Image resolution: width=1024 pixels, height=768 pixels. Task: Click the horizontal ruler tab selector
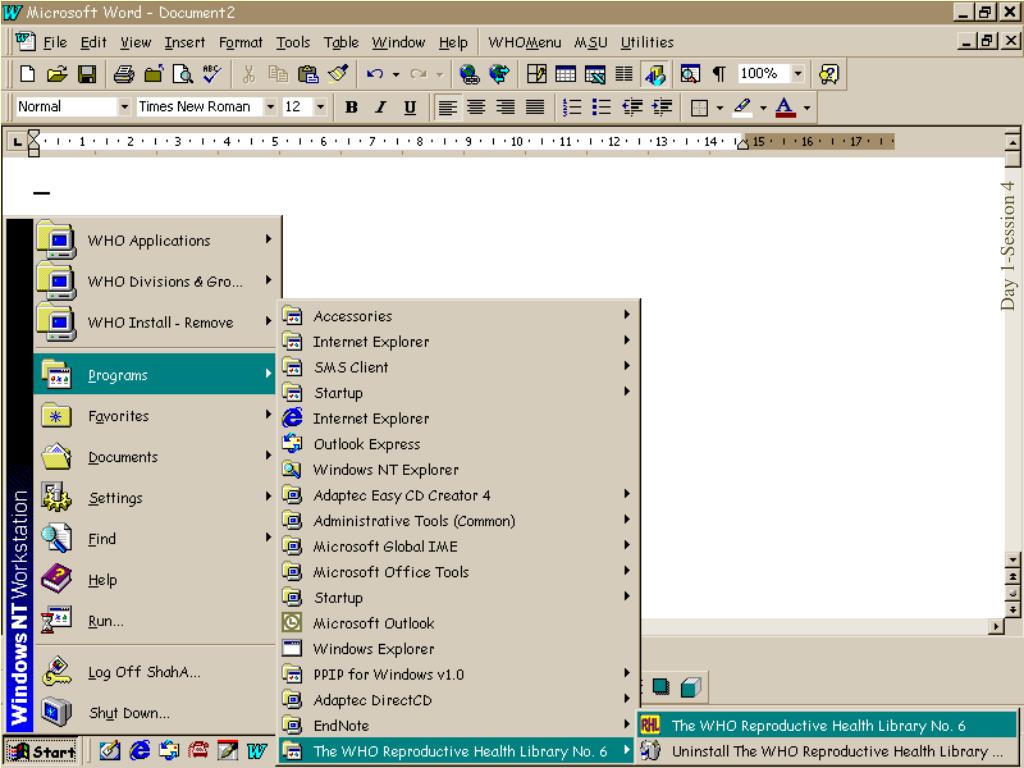click(x=18, y=141)
